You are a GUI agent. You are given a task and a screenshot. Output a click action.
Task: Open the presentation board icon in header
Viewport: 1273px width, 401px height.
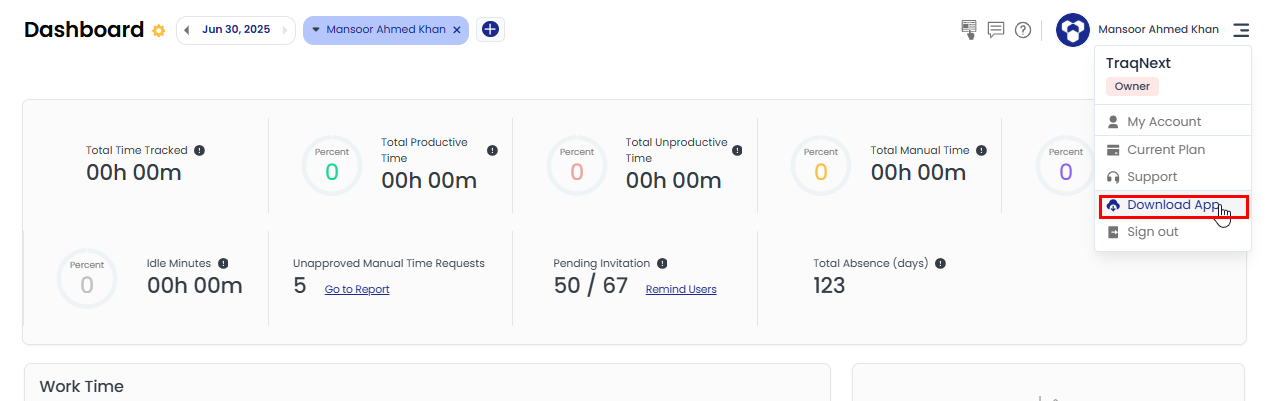968,30
